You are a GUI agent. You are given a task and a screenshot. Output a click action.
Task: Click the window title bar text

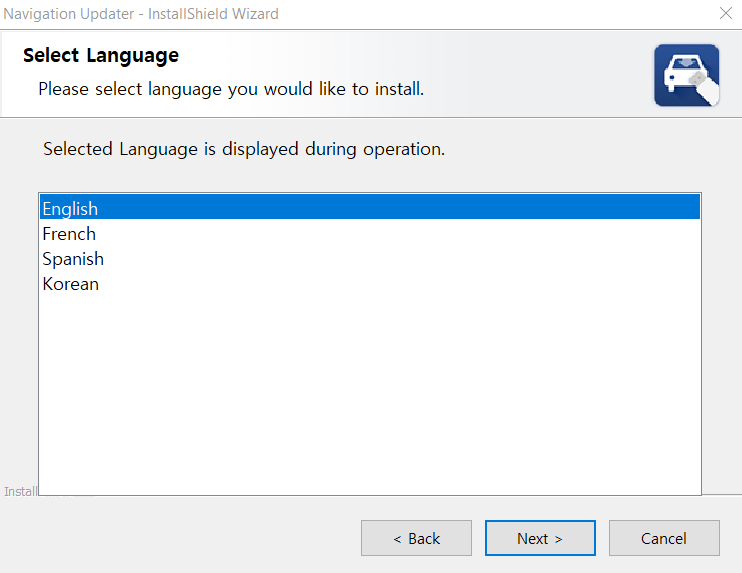[x=141, y=14]
